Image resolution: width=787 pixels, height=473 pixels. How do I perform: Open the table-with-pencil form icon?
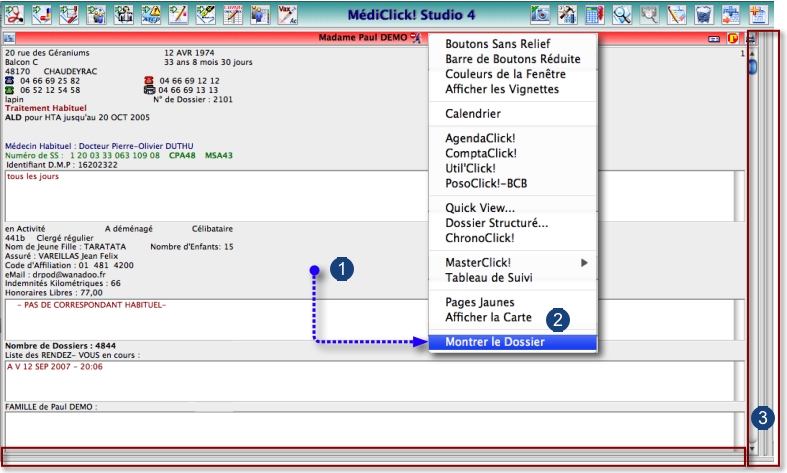pos(233,15)
